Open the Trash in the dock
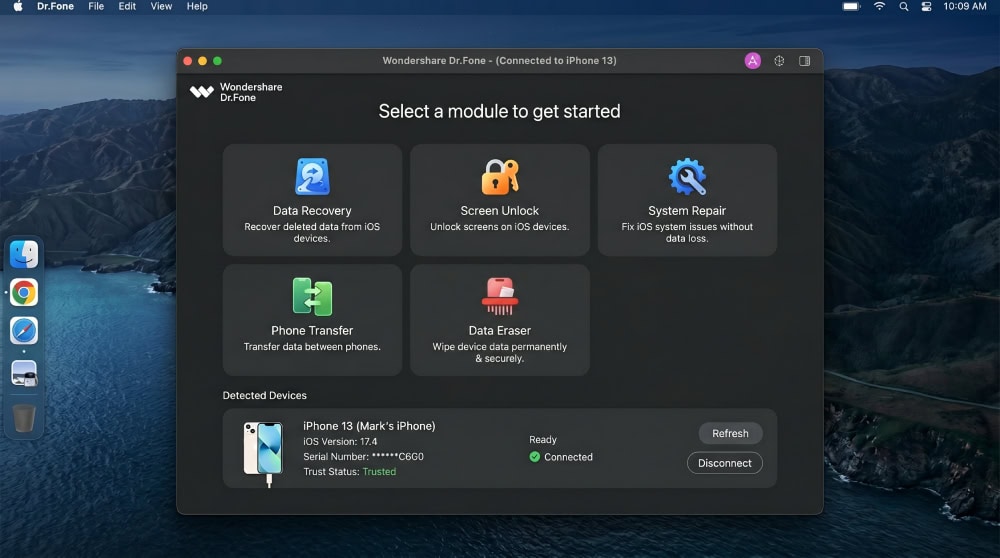Screen dimensions: 1000x558 coord(24,418)
